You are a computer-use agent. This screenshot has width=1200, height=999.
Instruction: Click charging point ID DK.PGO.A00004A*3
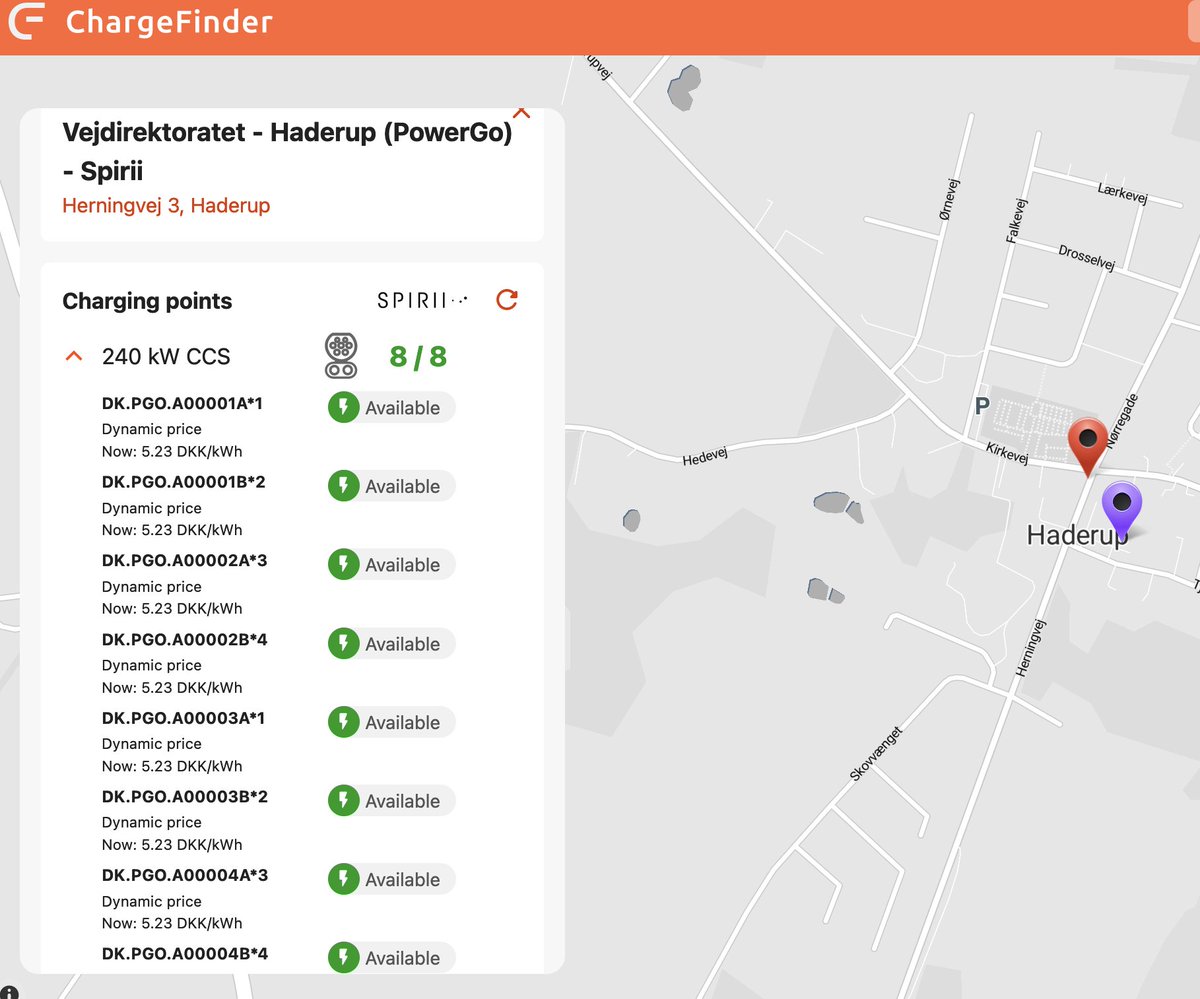click(x=185, y=876)
